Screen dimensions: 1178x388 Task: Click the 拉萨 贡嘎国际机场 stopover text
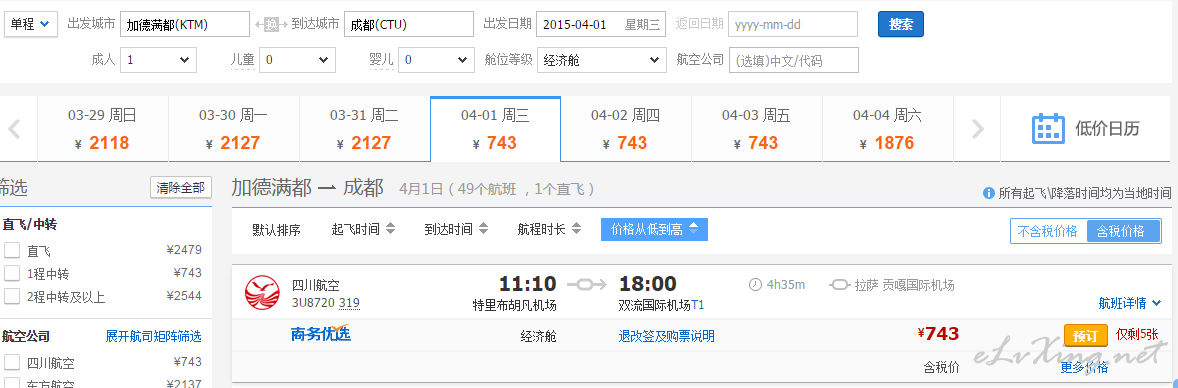pos(904,285)
